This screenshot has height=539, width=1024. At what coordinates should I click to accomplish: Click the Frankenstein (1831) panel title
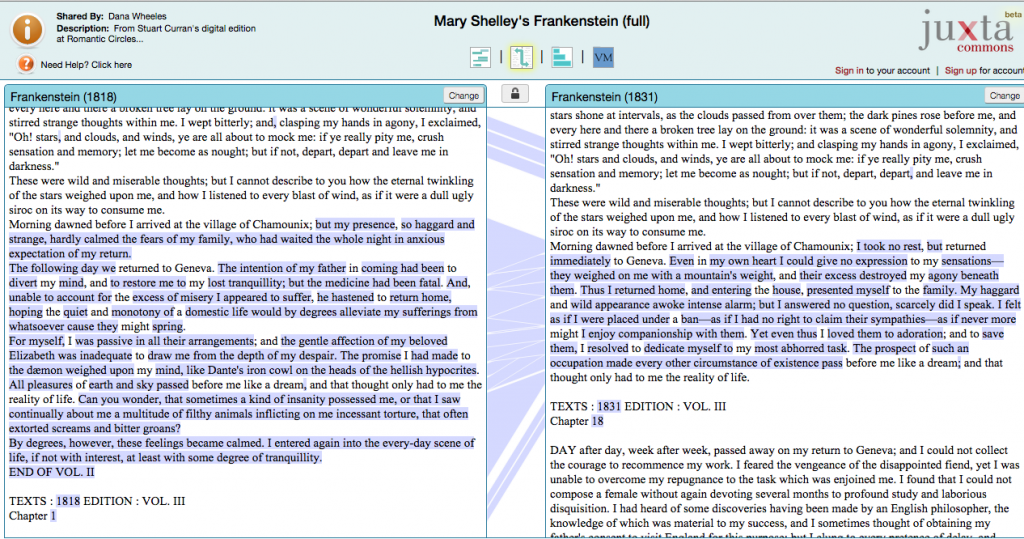pyautogui.click(x=604, y=97)
